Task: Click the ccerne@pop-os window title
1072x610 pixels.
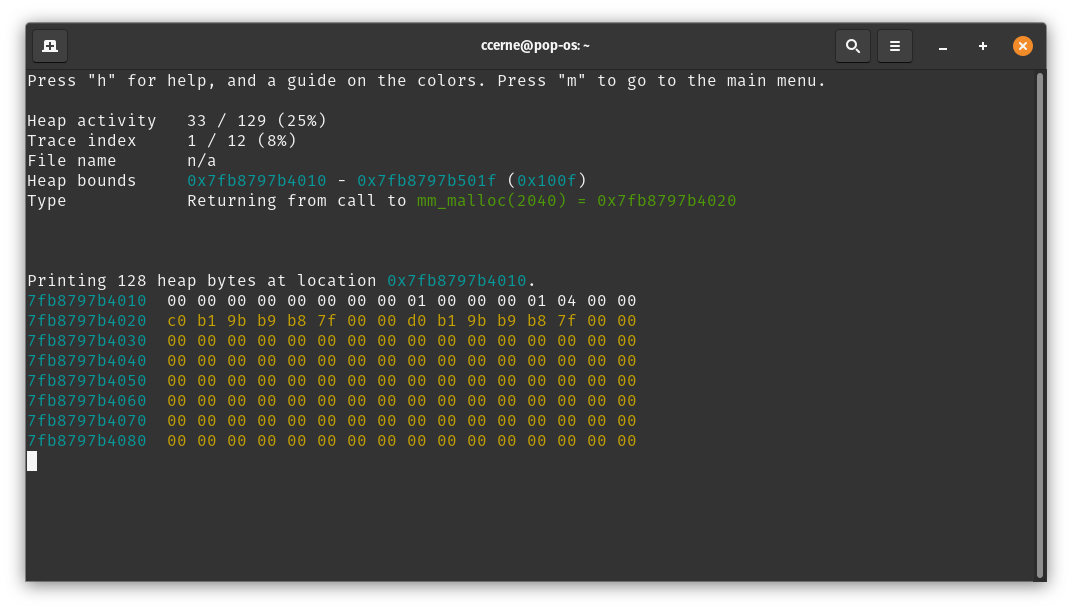Action: 536,46
